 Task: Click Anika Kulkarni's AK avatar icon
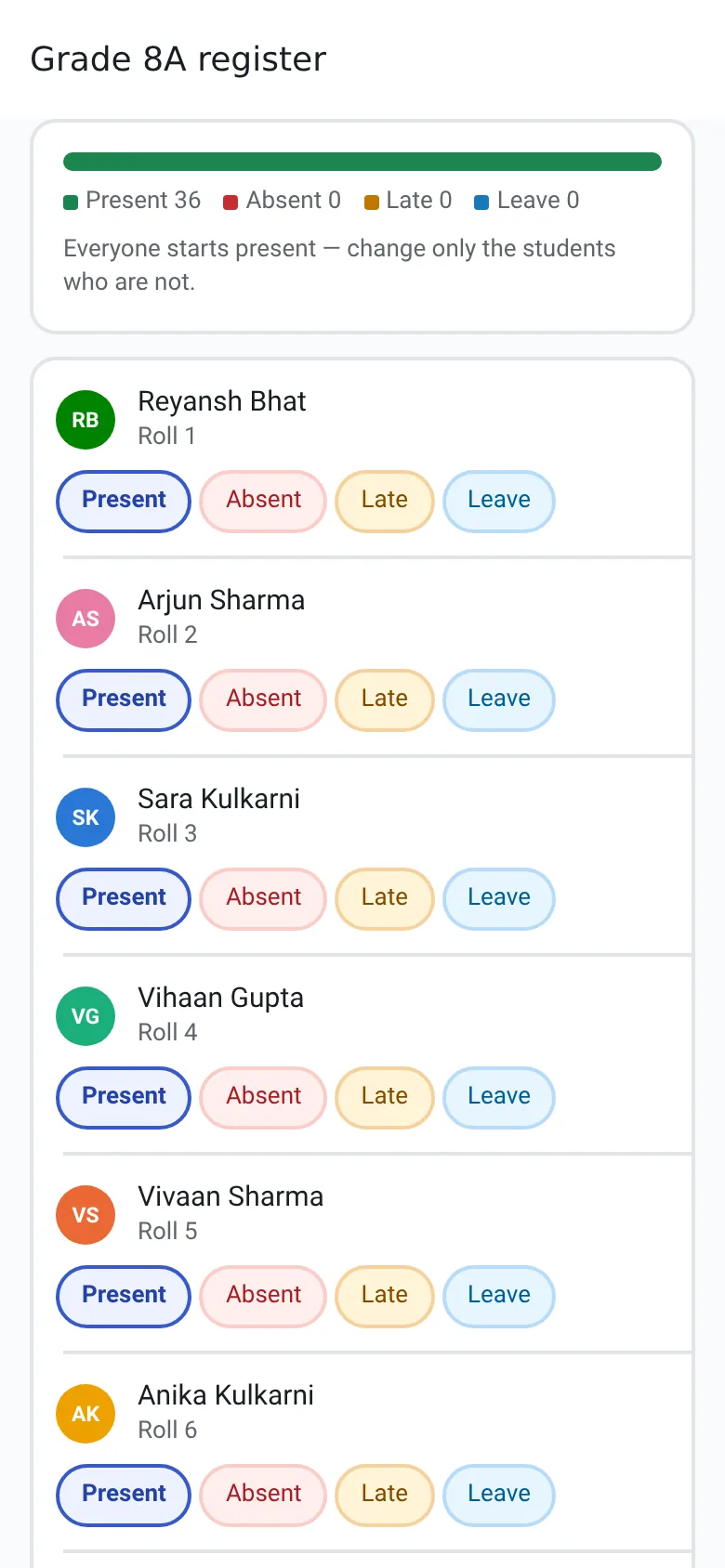[86, 1414]
